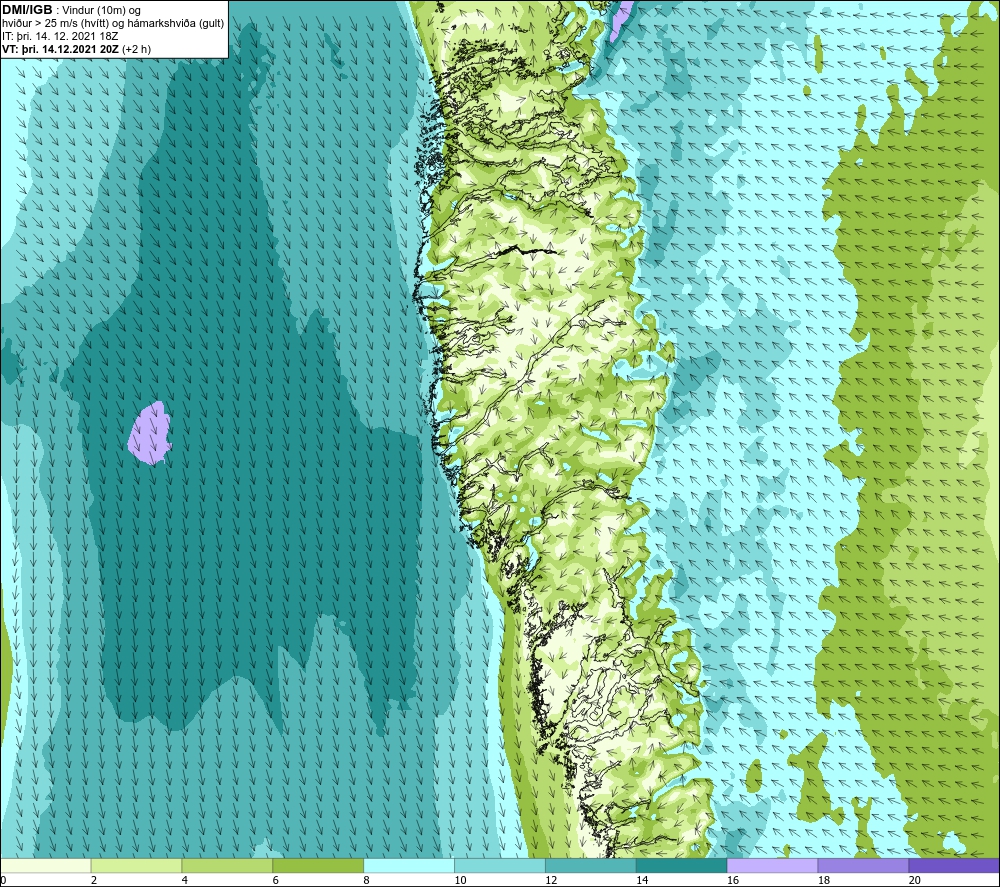Click the 0–2 m/s pale yellow legend swatch
This screenshot has height=887, width=1000.
[x=46, y=865]
